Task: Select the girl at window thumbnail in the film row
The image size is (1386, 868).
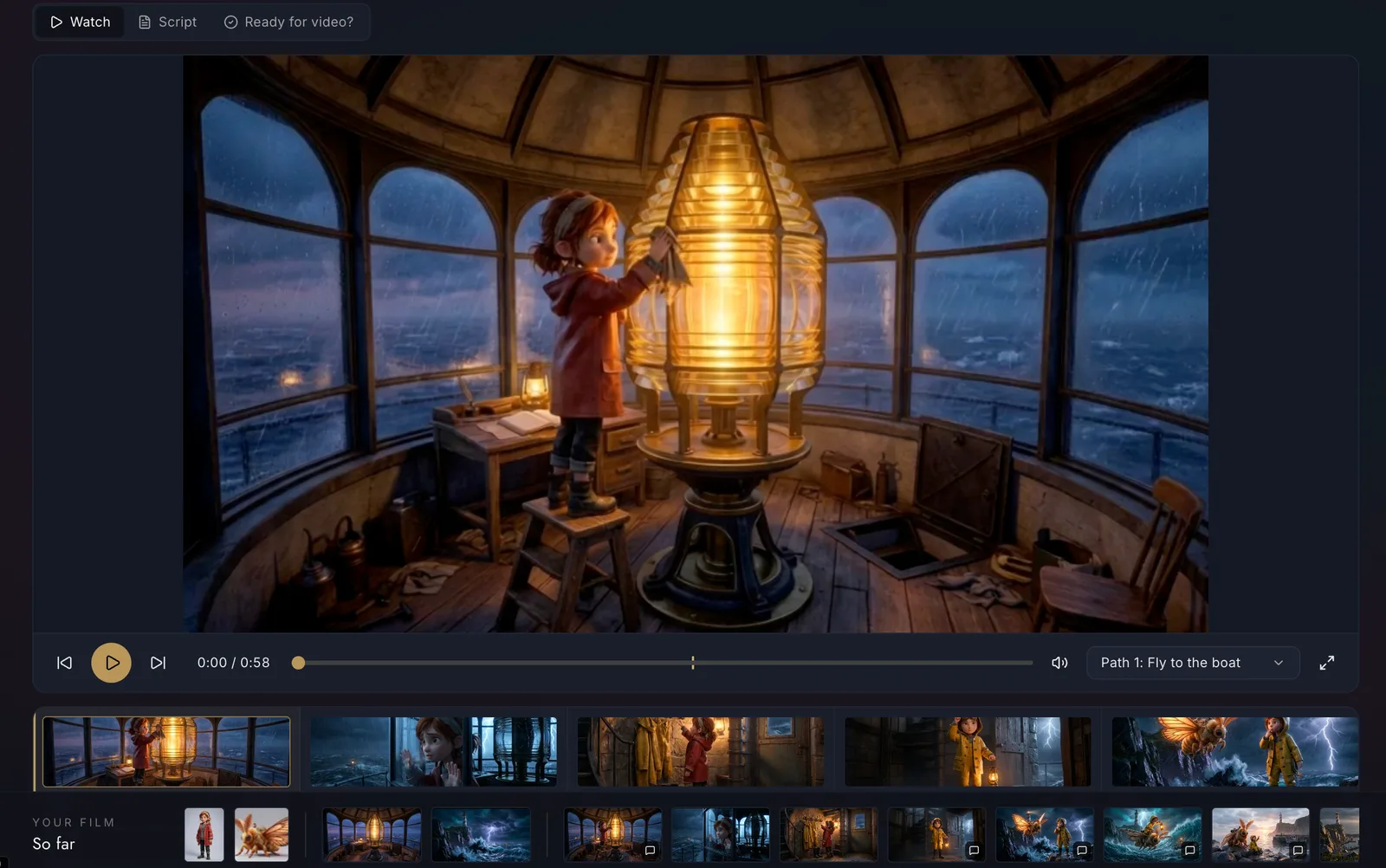Action: tap(721, 835)
